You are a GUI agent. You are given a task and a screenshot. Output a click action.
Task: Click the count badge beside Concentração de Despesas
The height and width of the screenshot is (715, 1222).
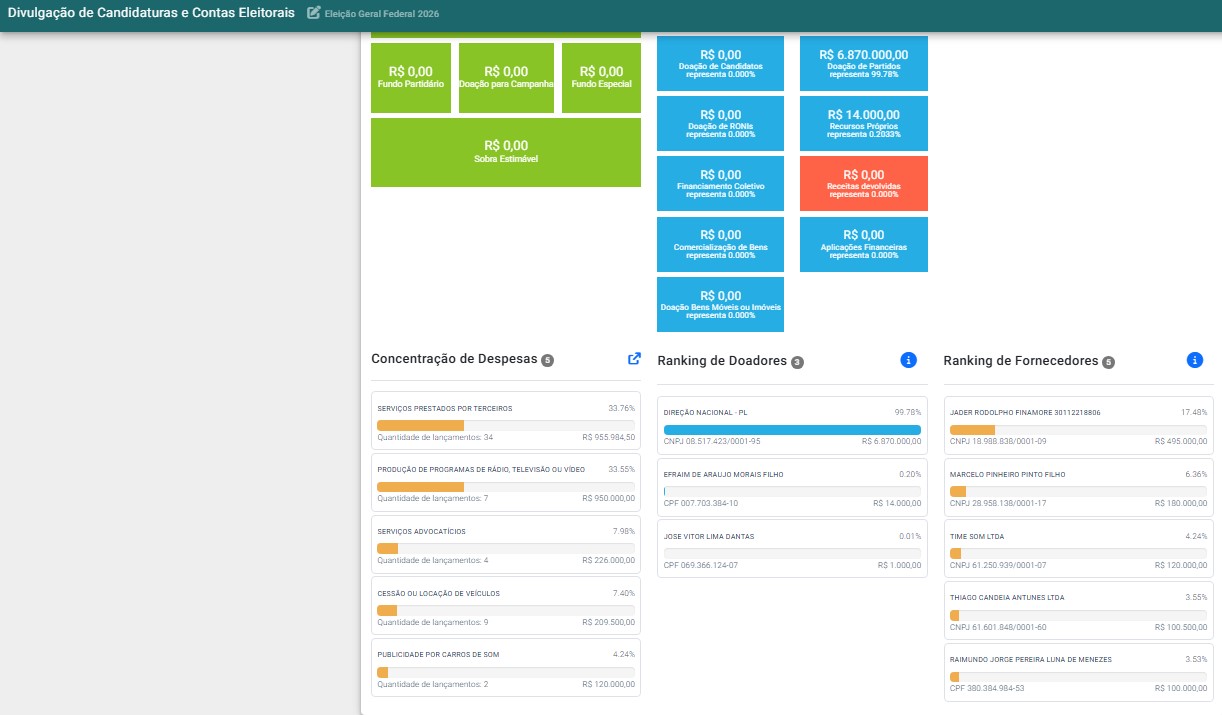pyautogui.click(x=547, y=360)
